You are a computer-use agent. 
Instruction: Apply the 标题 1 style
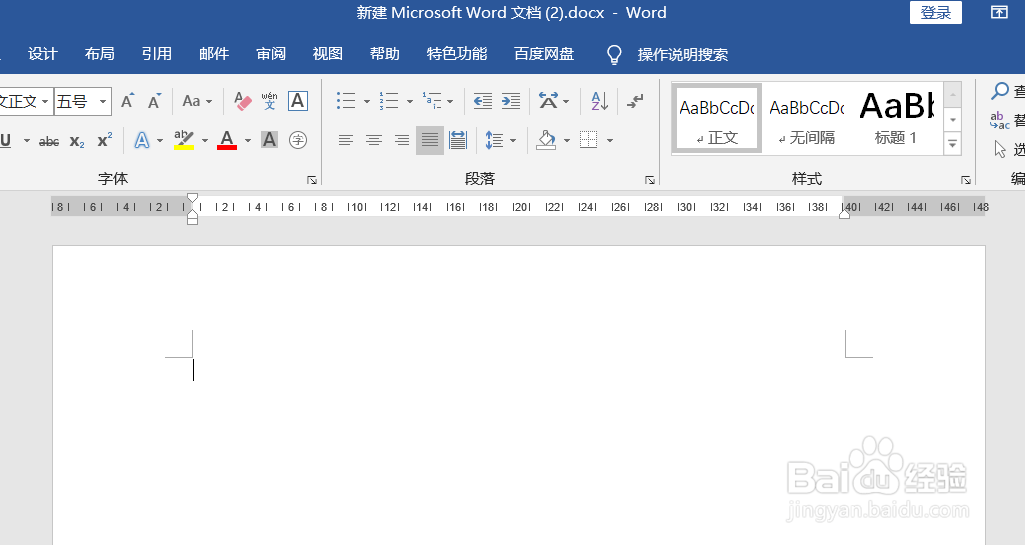(896, 119)
